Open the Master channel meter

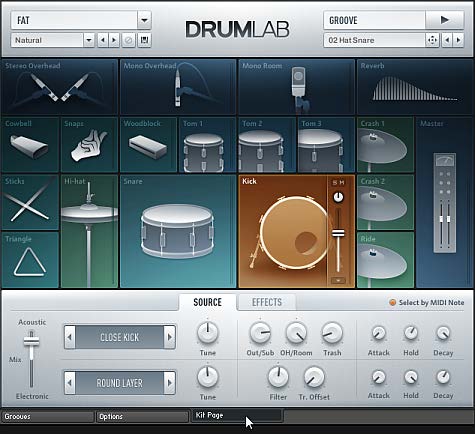[444, 202]
